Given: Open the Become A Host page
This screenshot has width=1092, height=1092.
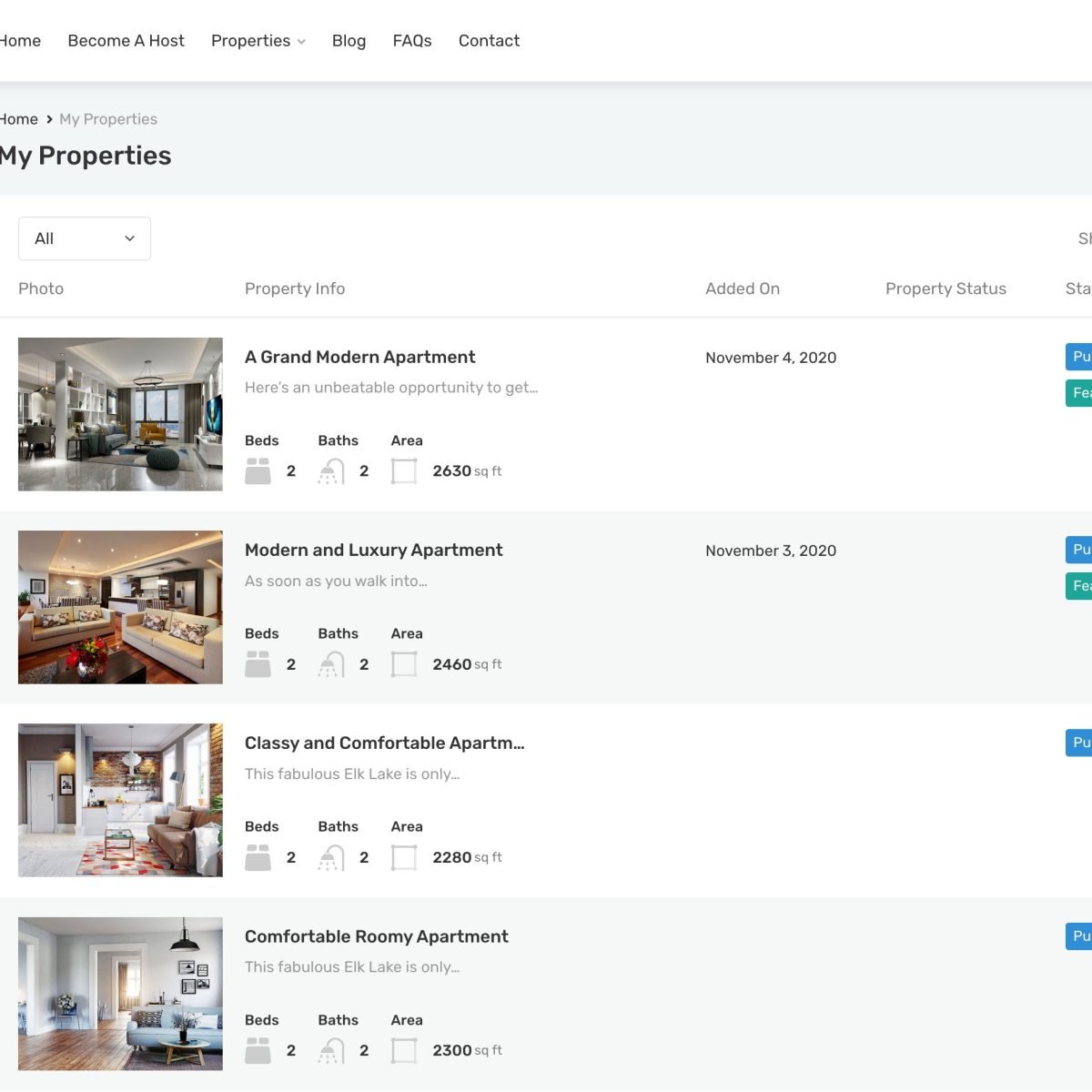Looking at the screenshot, I should coord(126,41).
